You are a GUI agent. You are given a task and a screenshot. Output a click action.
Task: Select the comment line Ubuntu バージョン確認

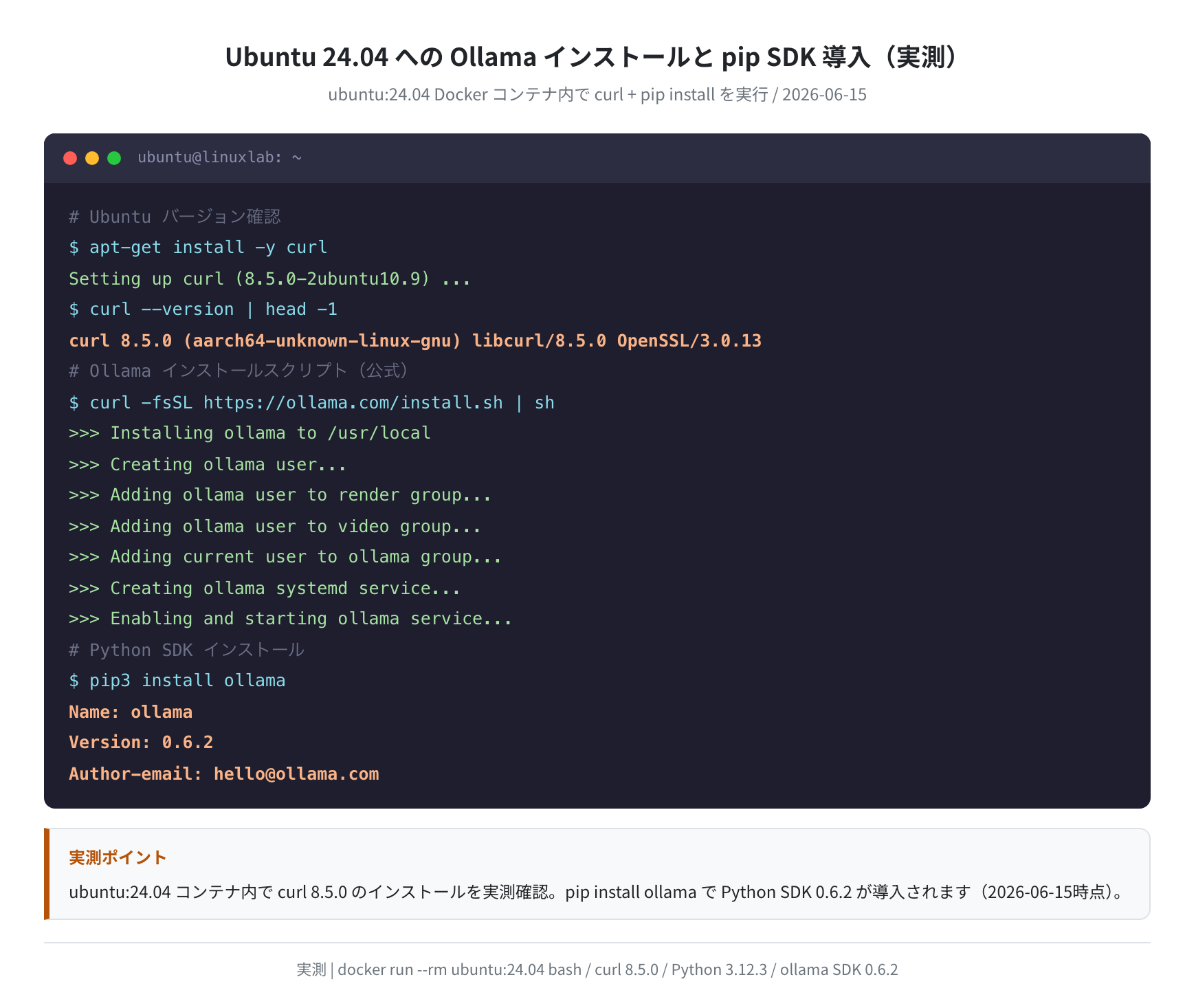coord(175,217)
